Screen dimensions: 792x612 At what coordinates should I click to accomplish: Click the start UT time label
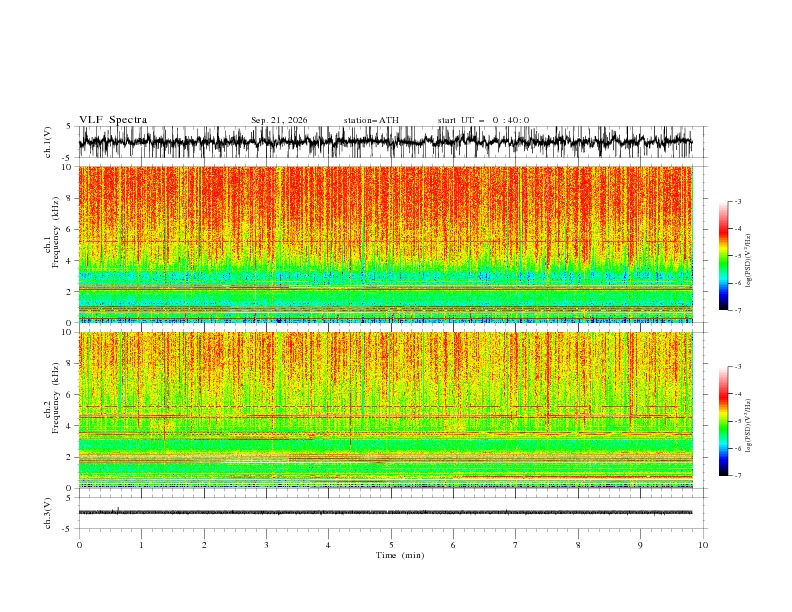483,120
